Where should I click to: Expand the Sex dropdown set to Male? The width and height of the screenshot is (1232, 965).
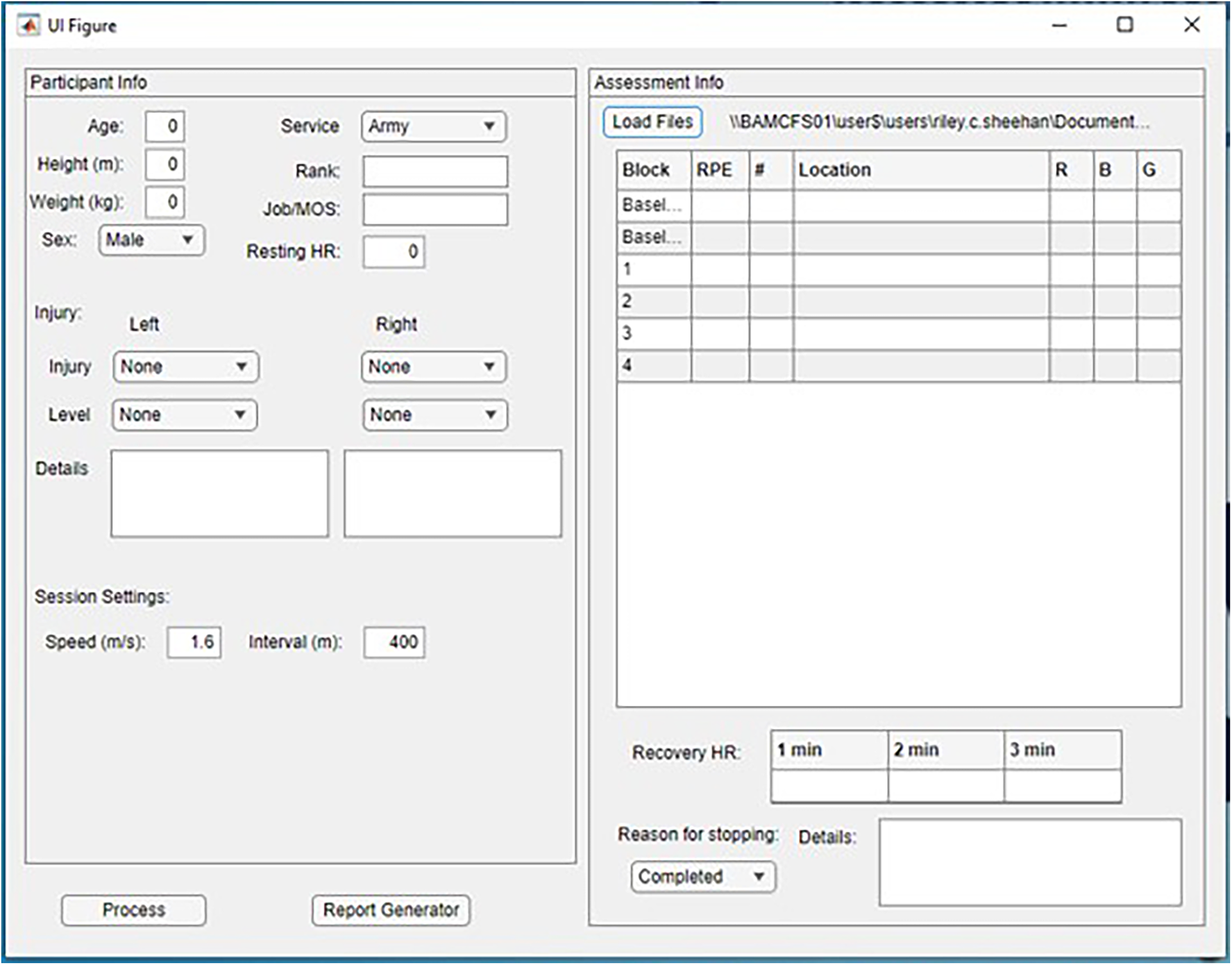pos(151,240)
